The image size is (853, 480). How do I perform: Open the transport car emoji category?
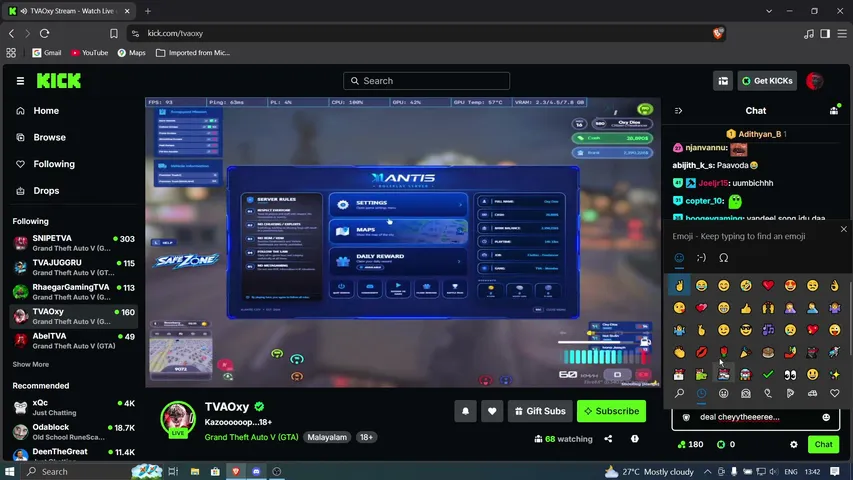[x=812, y=393]
